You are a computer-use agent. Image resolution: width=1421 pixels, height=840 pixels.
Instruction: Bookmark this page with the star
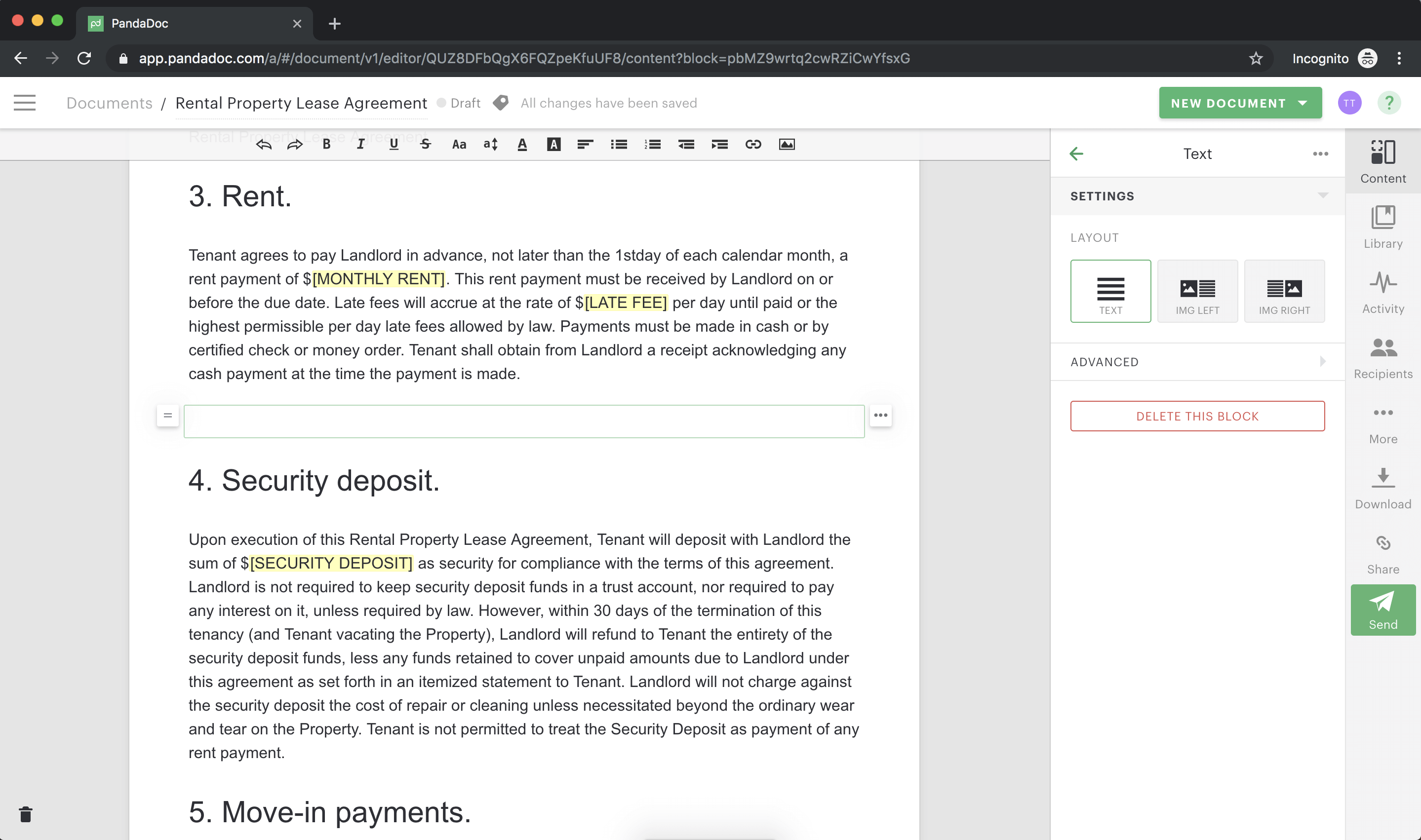tap(1256, 58)
